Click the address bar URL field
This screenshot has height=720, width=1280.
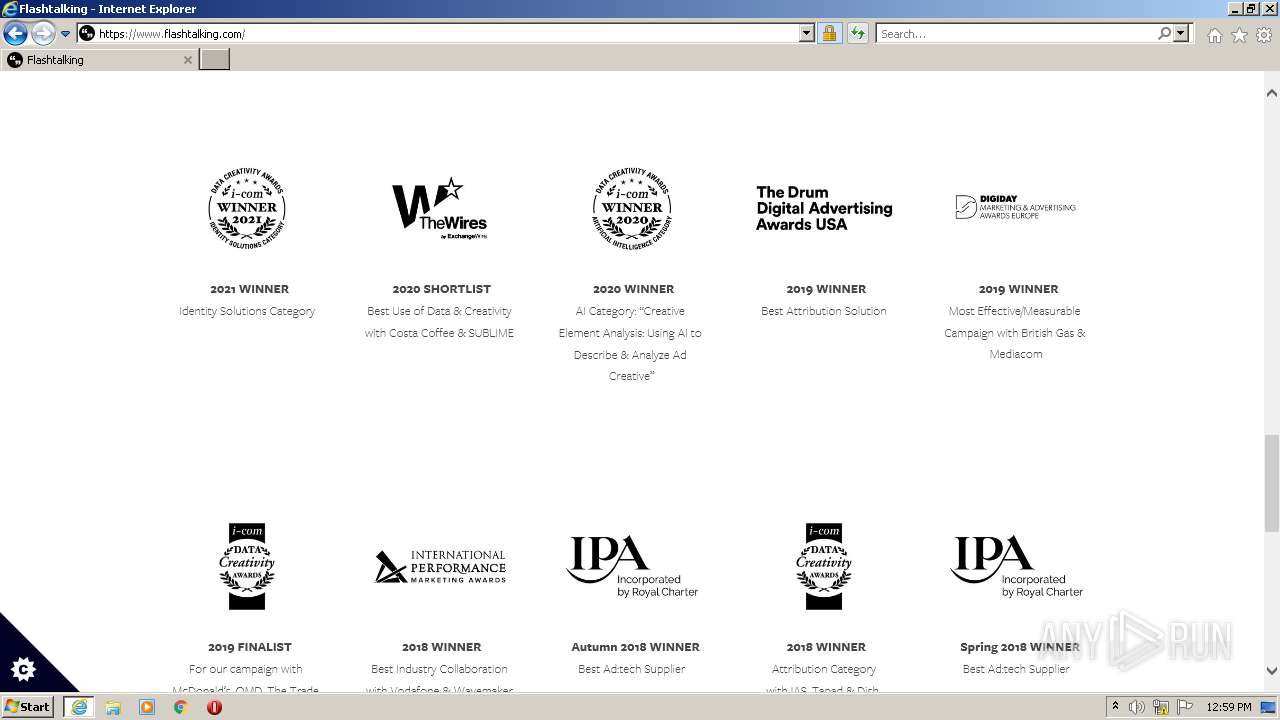pos(438,34)
